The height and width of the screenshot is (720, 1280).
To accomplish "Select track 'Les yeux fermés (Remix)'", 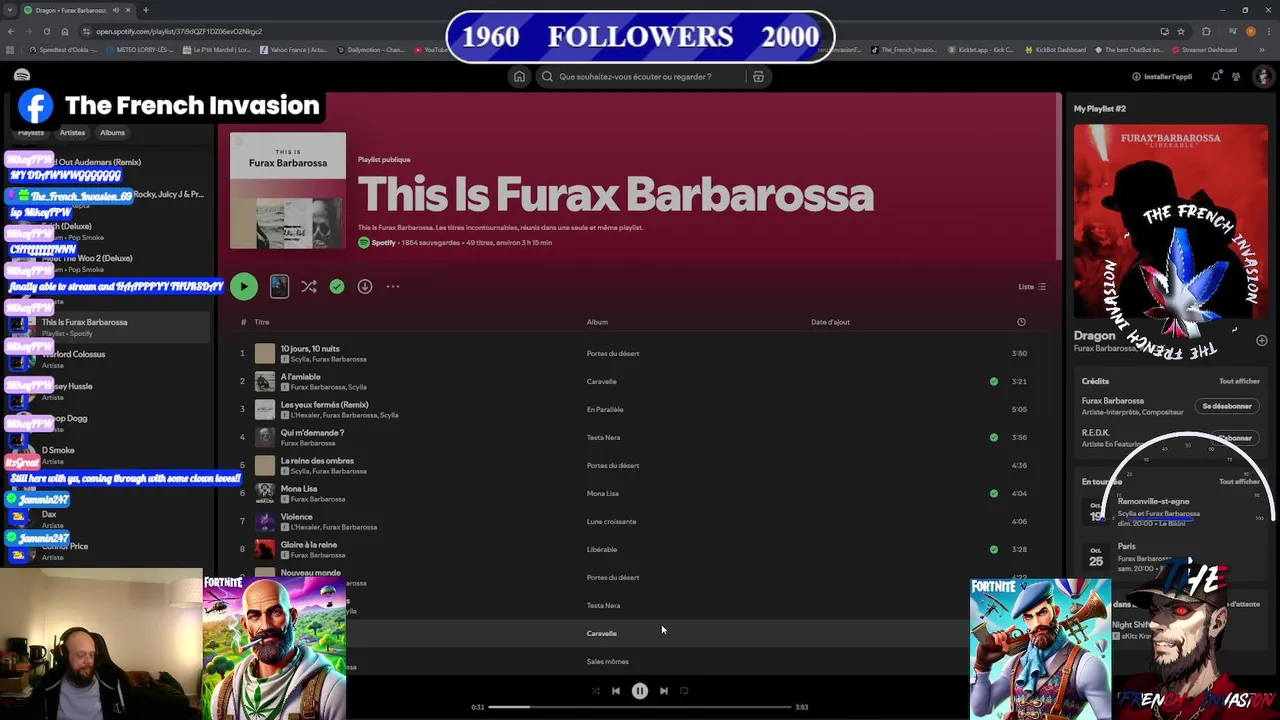I will point(324,405).
